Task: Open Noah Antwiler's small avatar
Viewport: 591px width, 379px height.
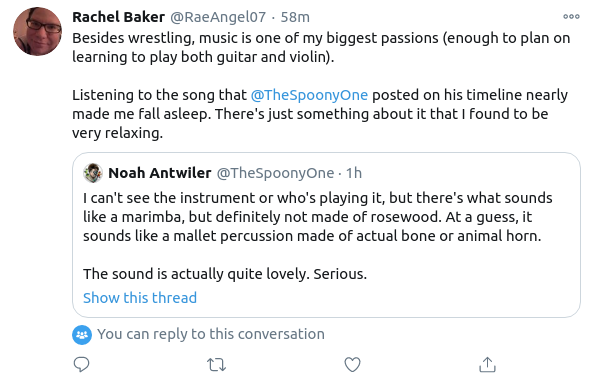Action: (x=93, y=173)
